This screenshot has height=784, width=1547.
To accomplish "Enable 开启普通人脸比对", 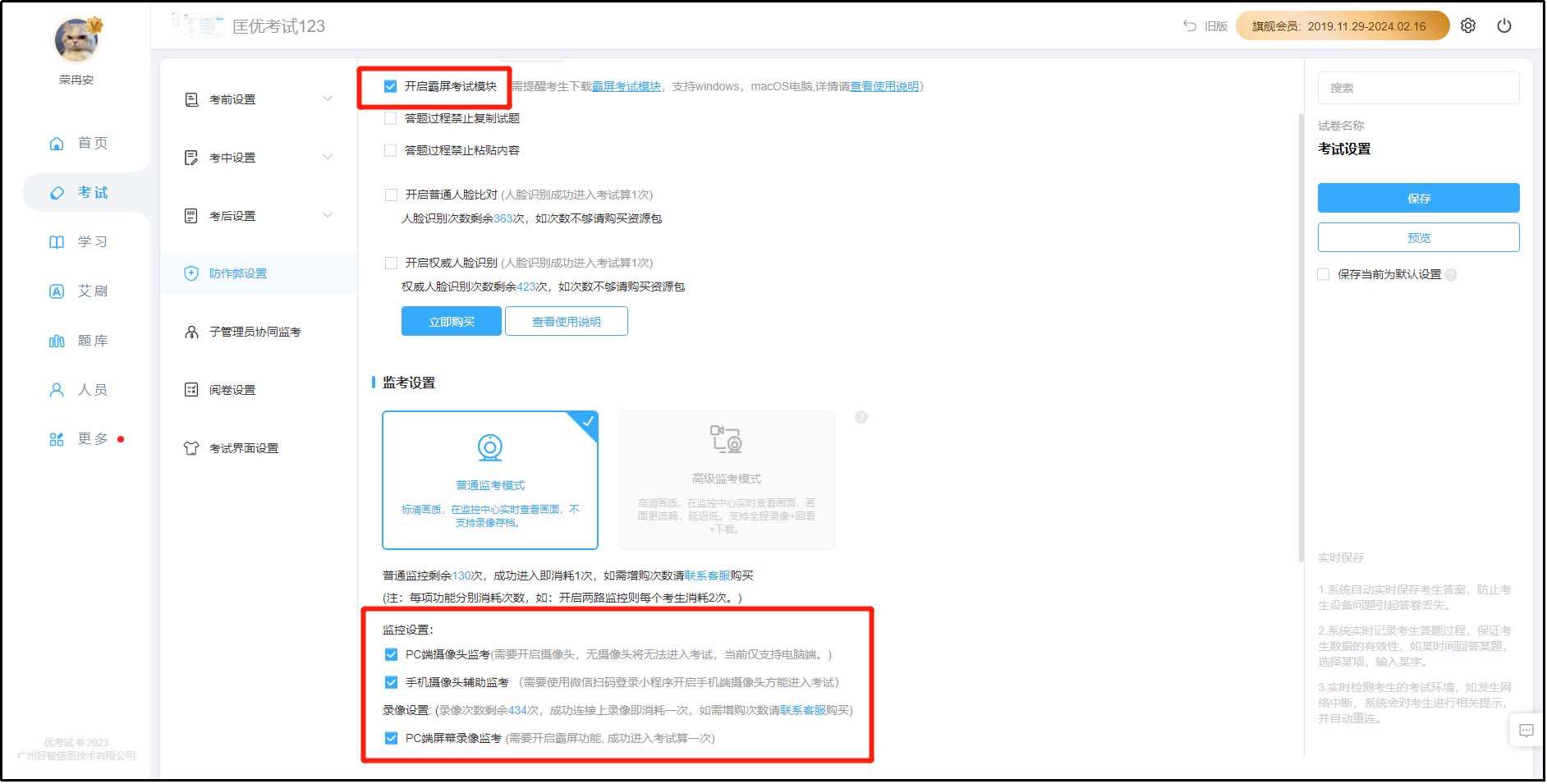I will pos(390,195).
